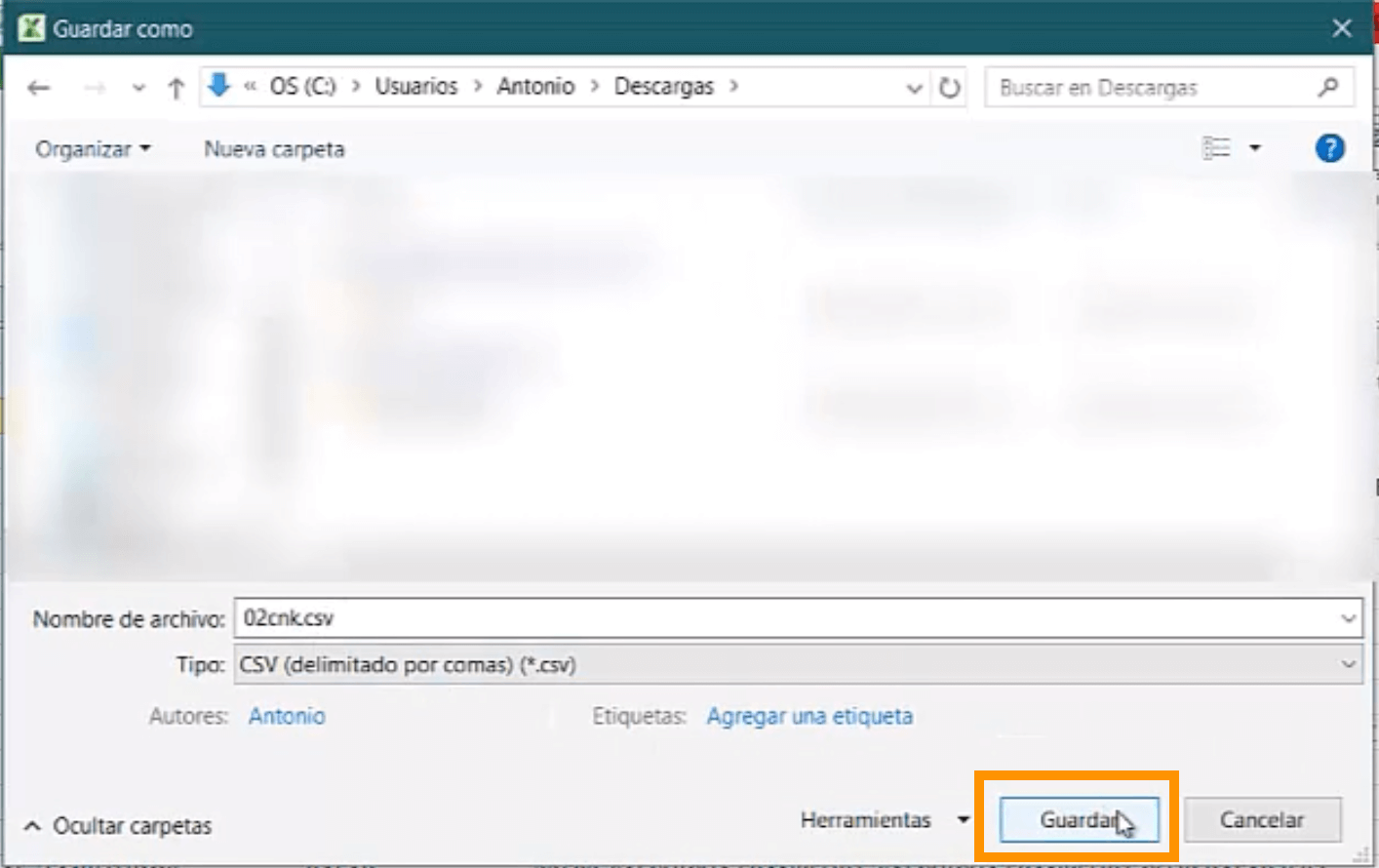1379x868 pixels.
Task: Open address bar history dropdown
Action: (914, 89)
